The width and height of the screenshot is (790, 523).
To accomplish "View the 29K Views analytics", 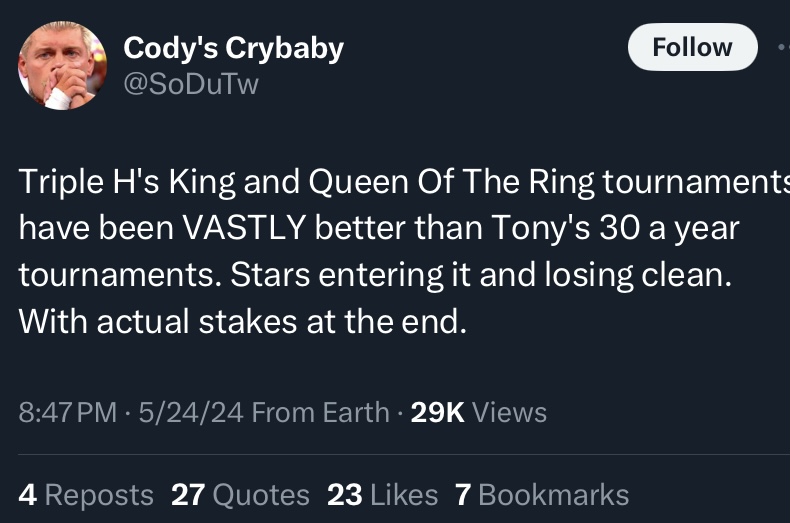I will click(479, 412).
